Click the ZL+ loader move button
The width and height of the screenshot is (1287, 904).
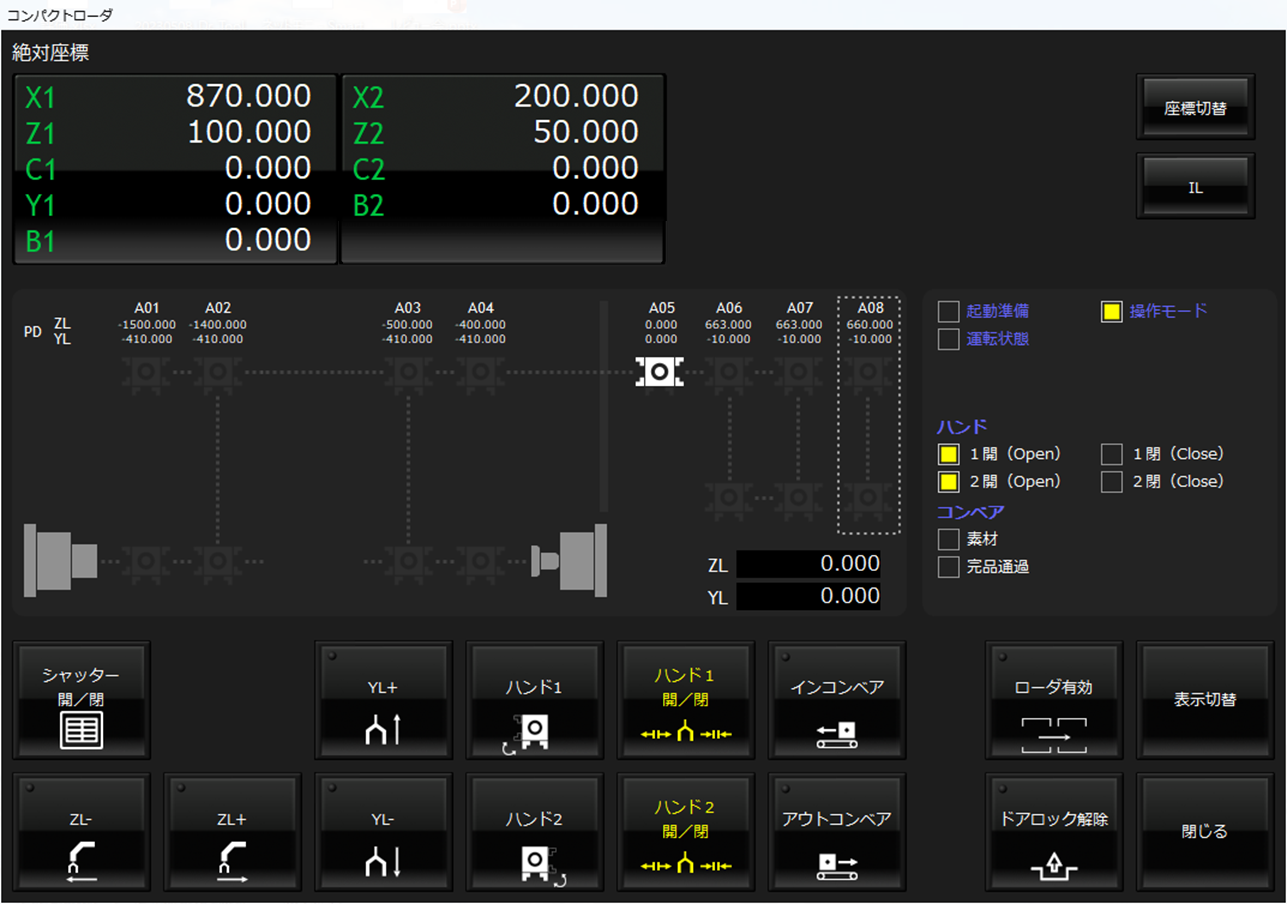232,832
